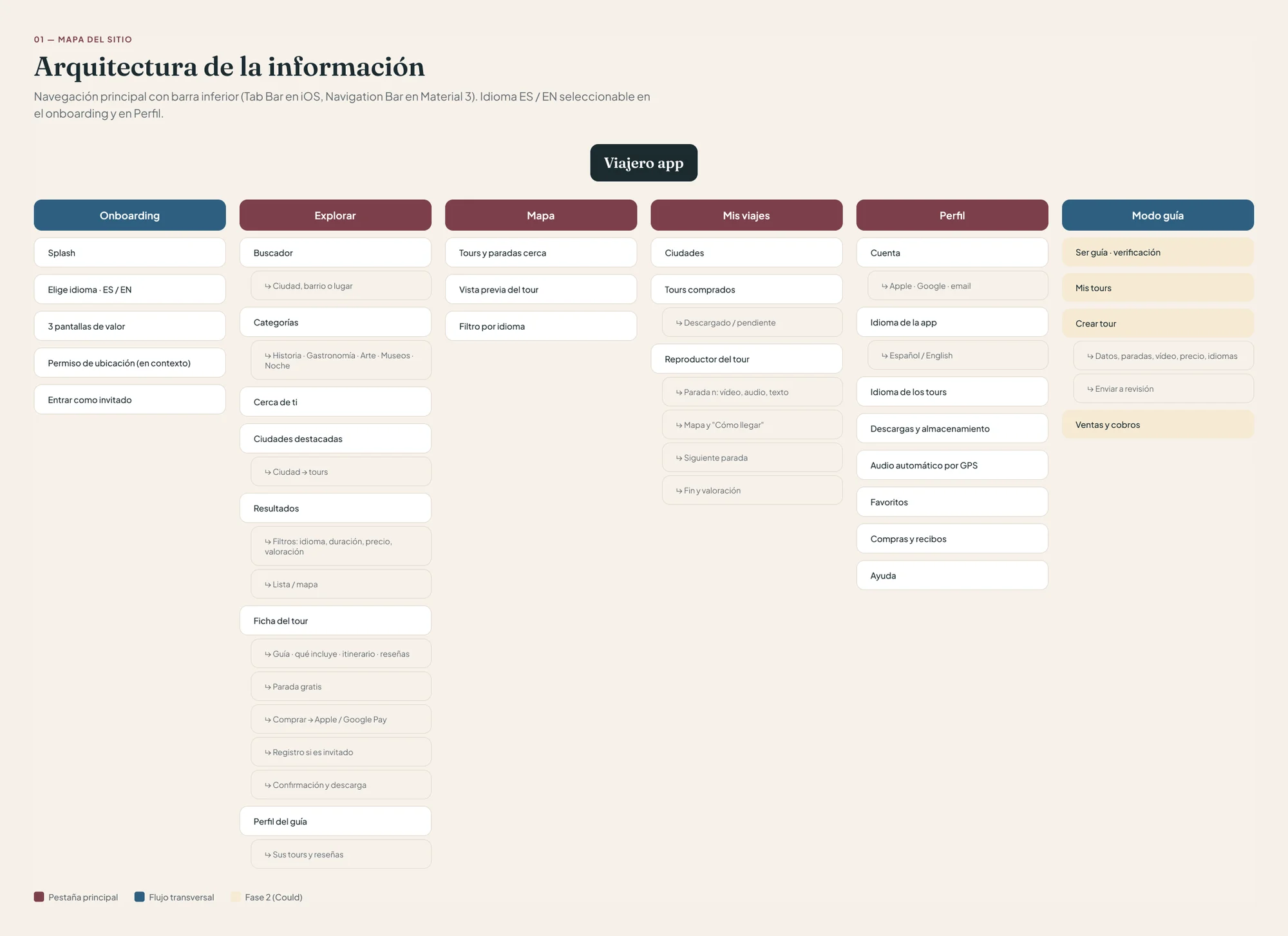Image resolution: width=1288 pixels, height=936 pixels.
Task: Click the 'Siguiente parada' sub-item
Action: [752, 457]
